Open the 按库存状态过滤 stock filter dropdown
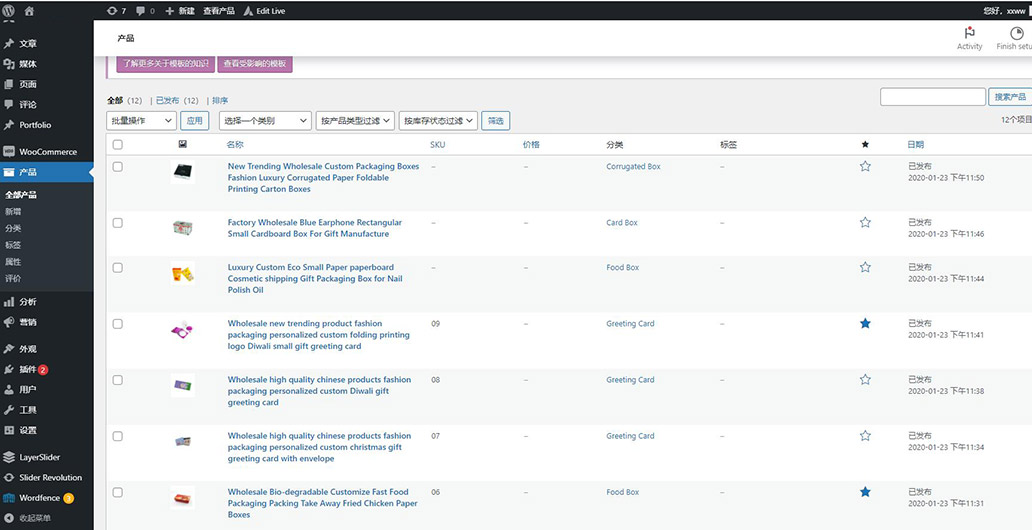The height and width of the screenshot is (530, 1032). click(x=438, y=121)
